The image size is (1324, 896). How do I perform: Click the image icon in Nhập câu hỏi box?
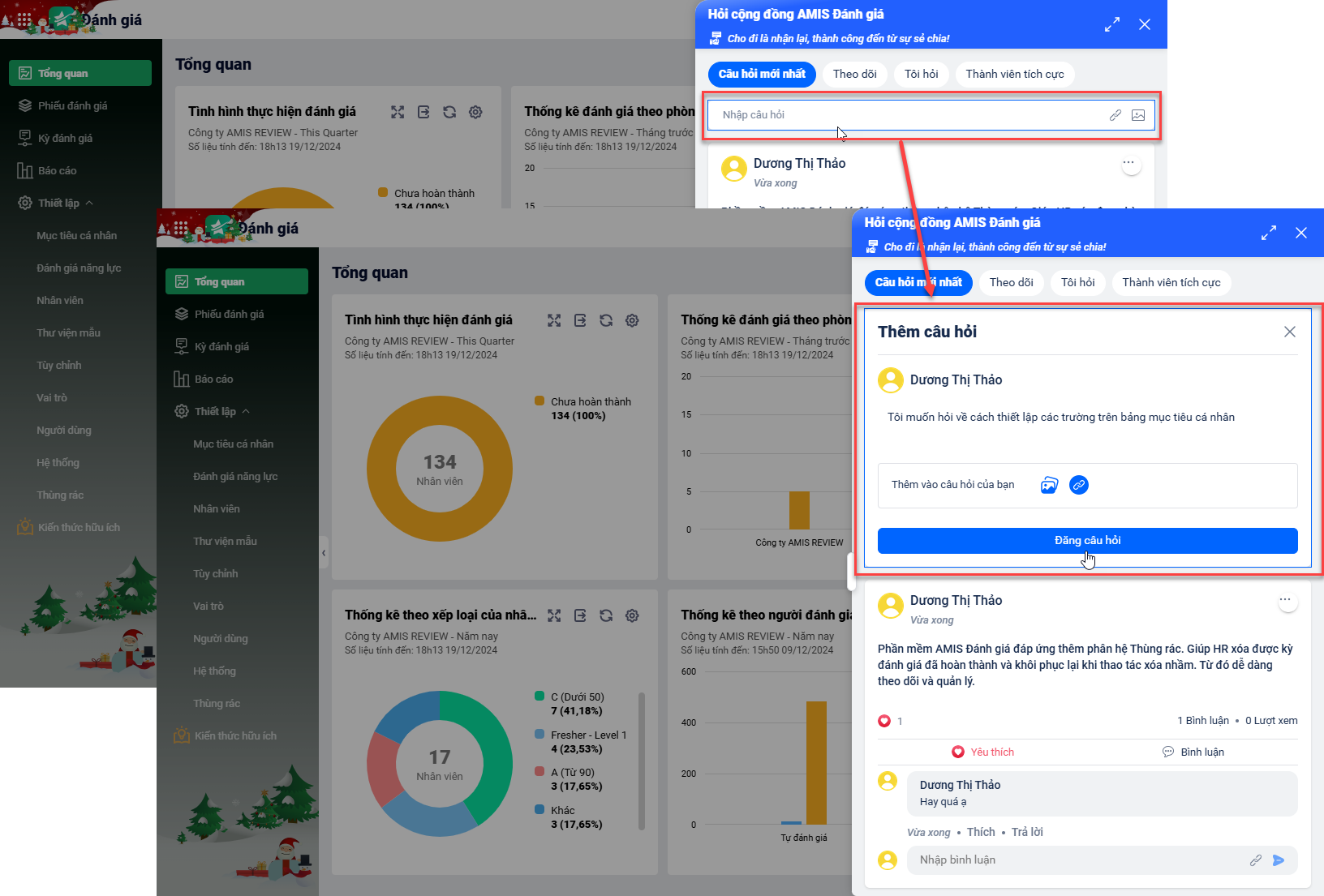click(x=1138, y=115)
